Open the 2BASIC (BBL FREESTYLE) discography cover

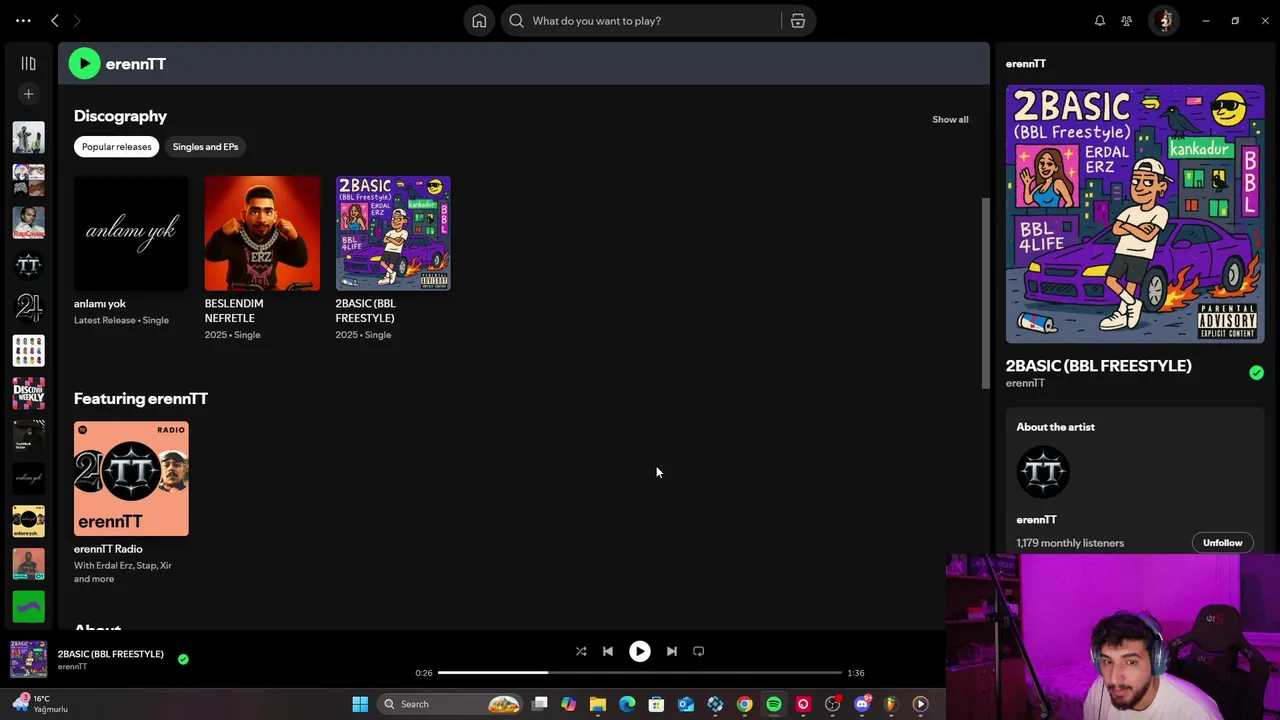[393, 233]
